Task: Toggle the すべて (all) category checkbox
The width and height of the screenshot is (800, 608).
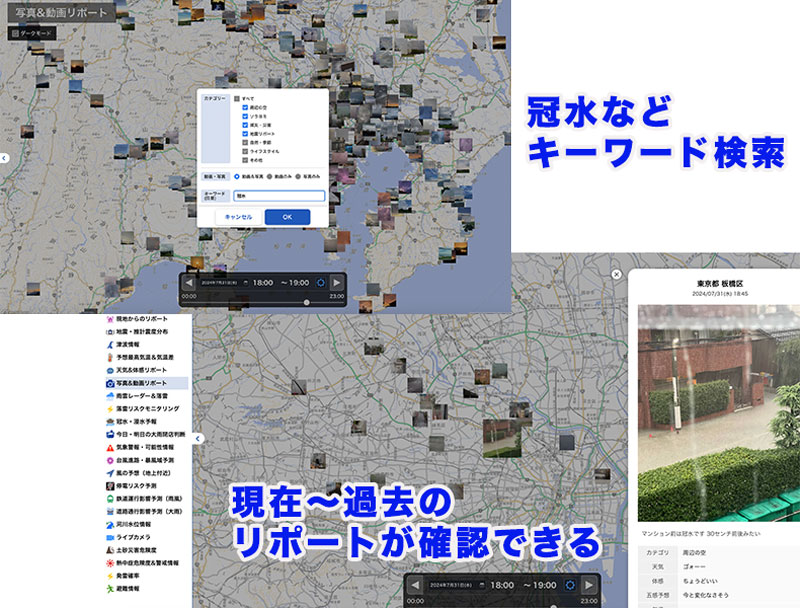Action: [237, 99]
